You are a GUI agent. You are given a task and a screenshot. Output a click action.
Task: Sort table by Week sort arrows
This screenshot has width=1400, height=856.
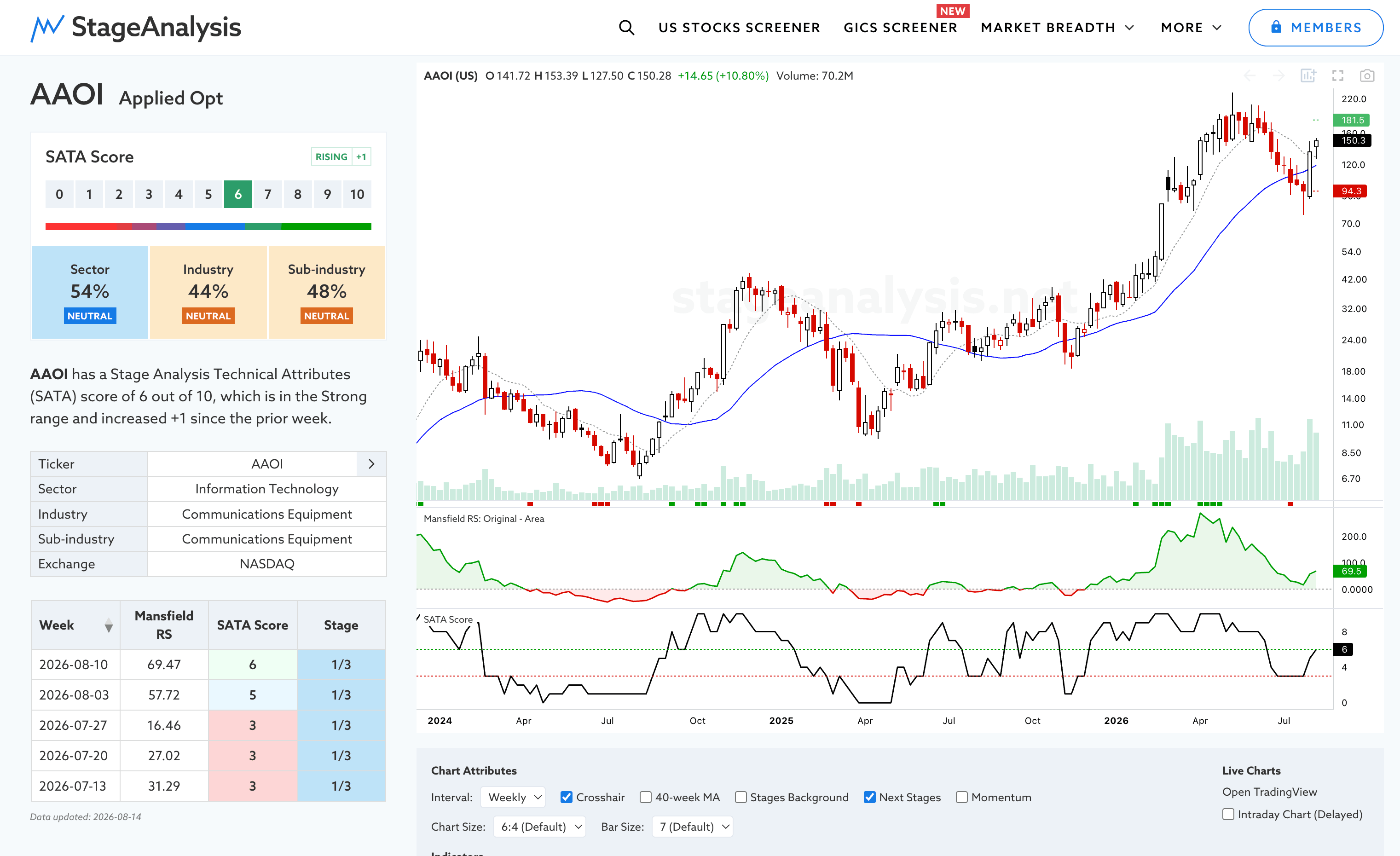[x=109, y=625]
